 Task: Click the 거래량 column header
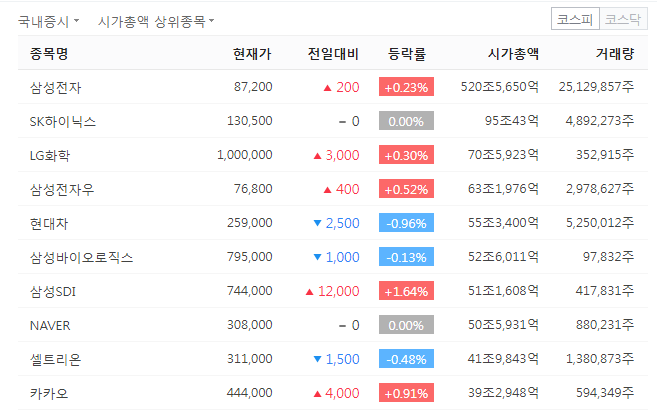point(615,54)
